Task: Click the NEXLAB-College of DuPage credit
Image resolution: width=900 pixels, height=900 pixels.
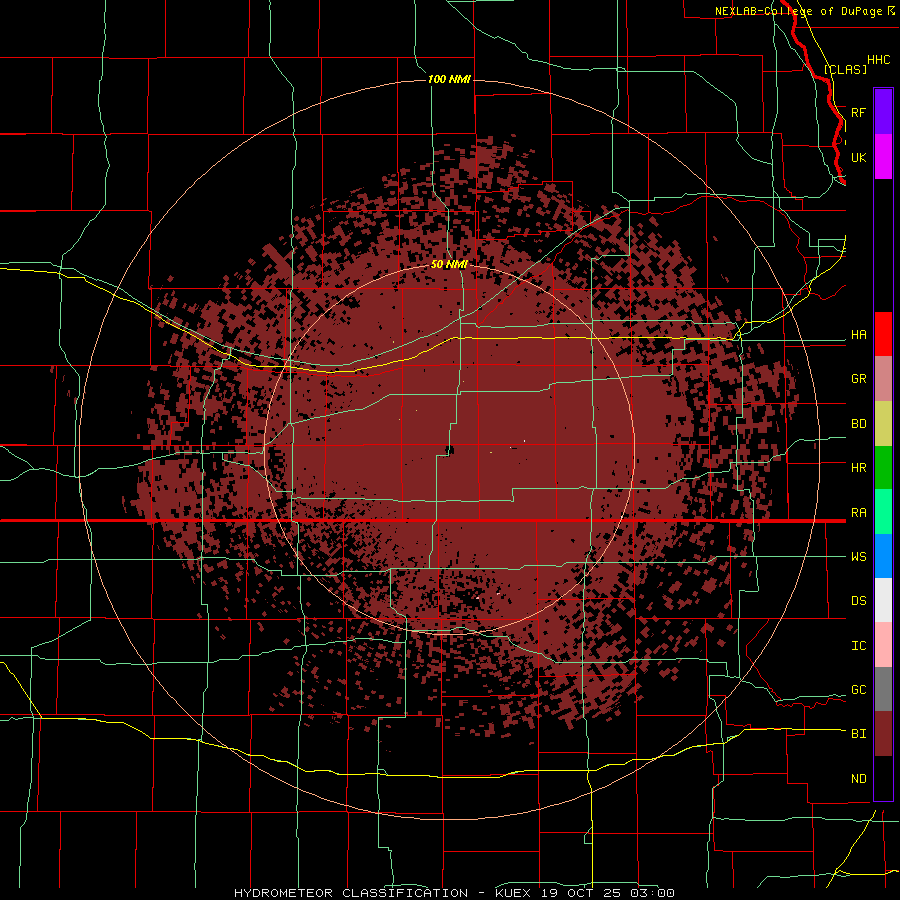Action: click(x=798, y=11)
